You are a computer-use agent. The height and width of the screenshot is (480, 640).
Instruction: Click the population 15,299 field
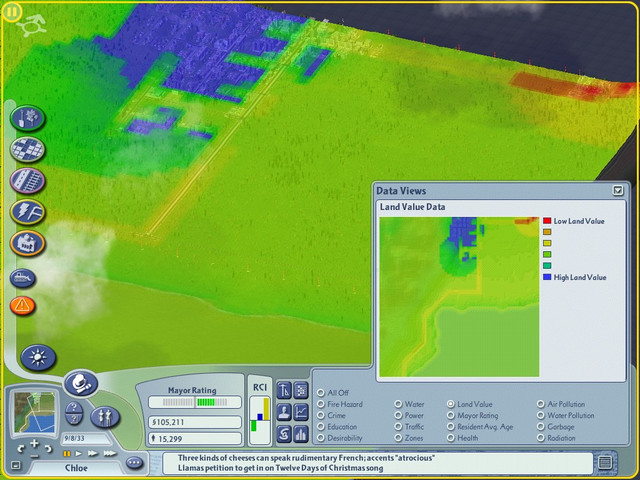point(195,439)
